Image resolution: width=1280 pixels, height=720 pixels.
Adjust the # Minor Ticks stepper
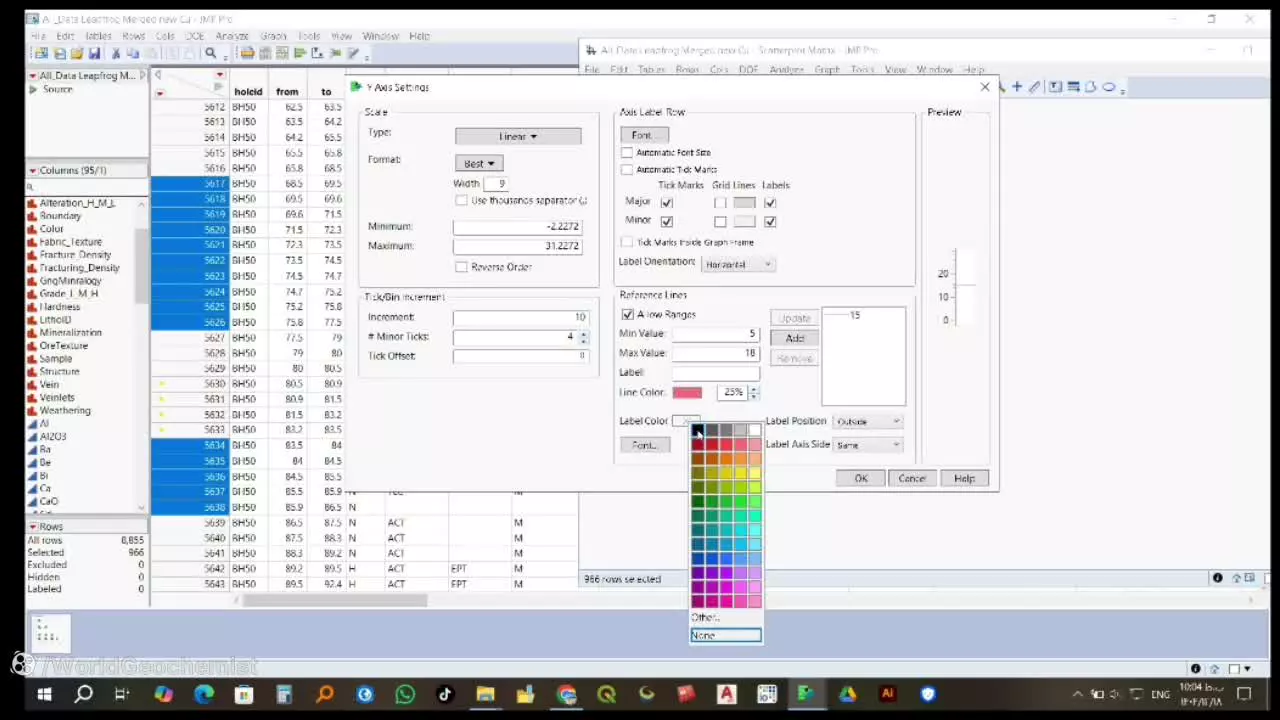point(584,337)
